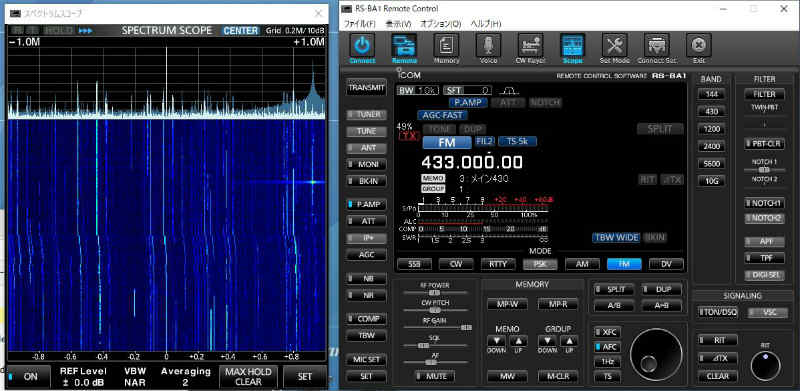Step GROUP UP arrow
This screenshot has height=391, width=800.
(x=569, y=341)
